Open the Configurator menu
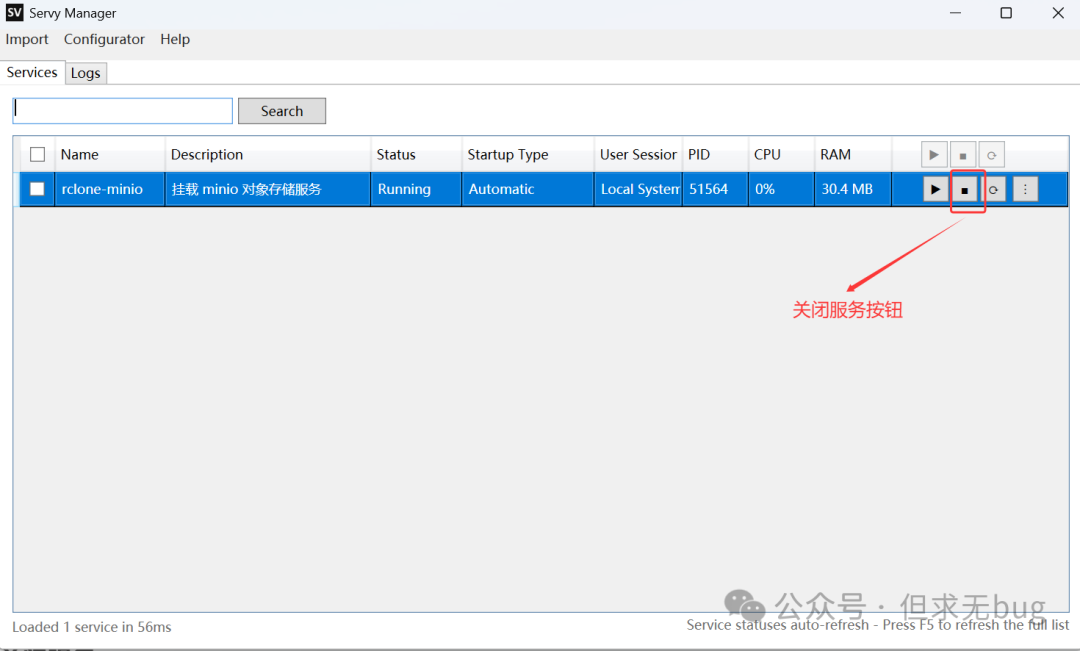 point(104,39)
